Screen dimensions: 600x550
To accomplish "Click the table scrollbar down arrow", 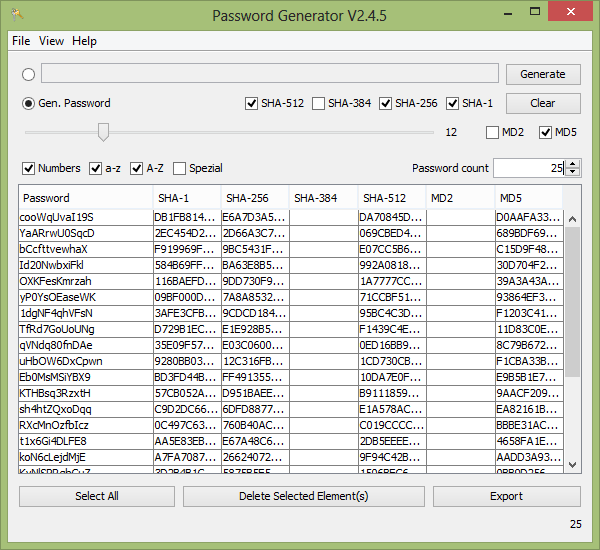I will 572,465.
